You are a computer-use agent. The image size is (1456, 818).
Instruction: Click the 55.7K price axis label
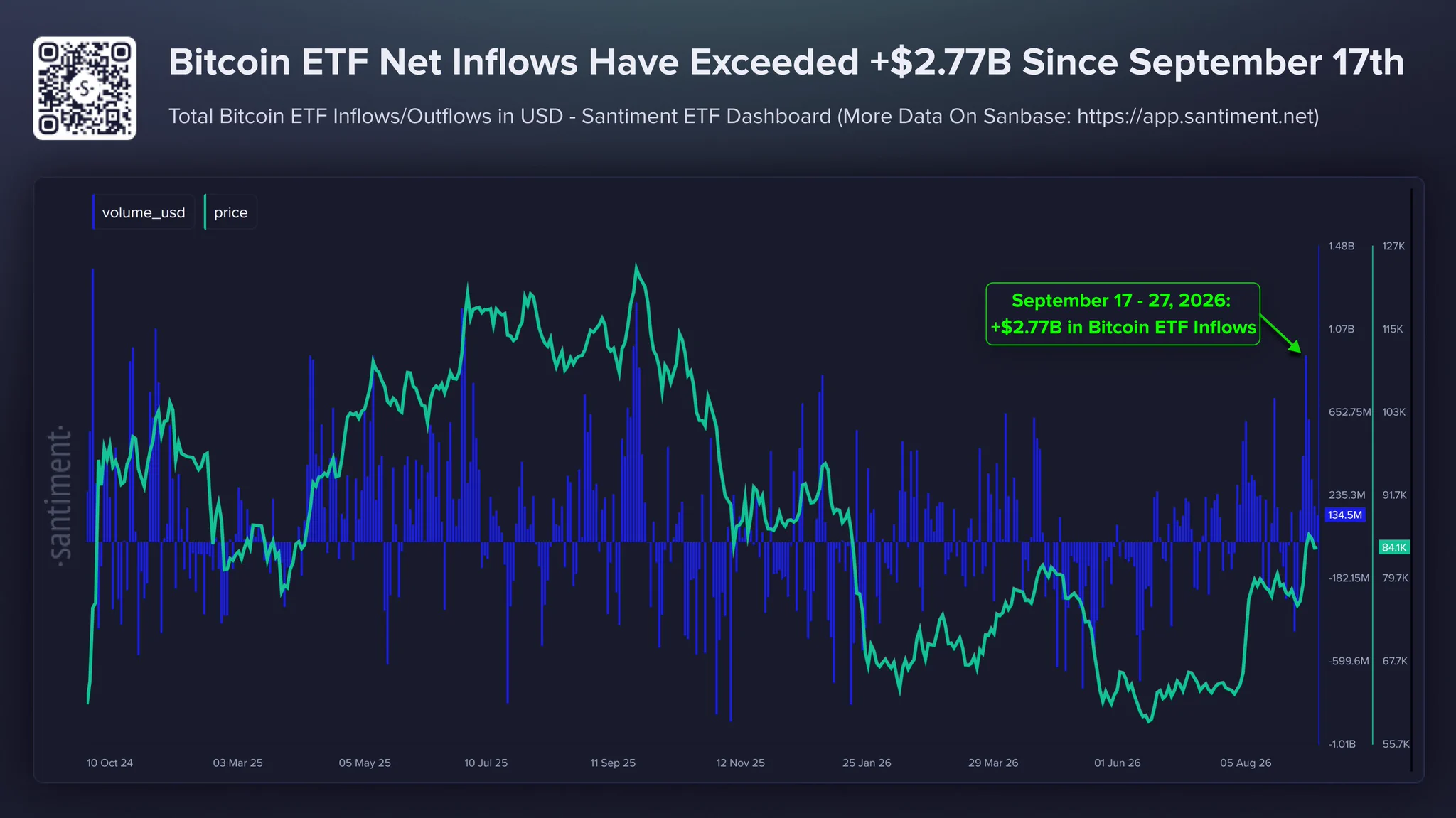coord(1396,744)
